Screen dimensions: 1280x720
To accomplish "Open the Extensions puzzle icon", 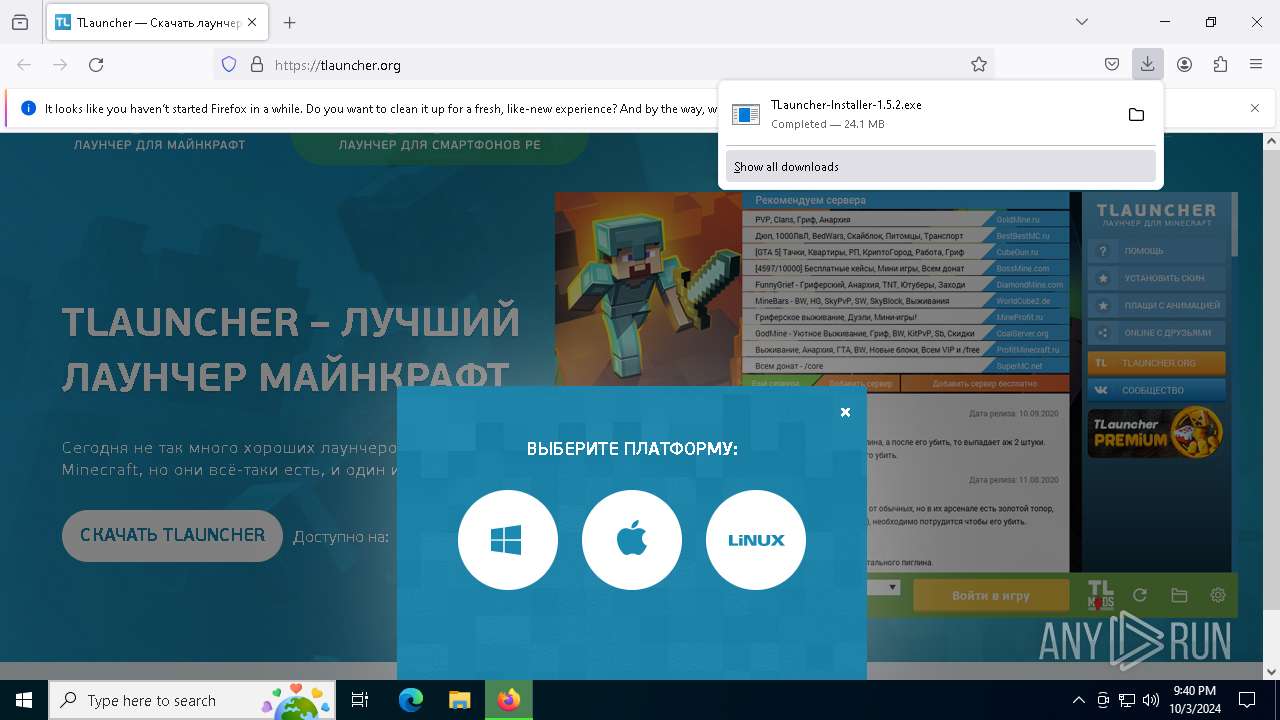I will [1220, 65].
